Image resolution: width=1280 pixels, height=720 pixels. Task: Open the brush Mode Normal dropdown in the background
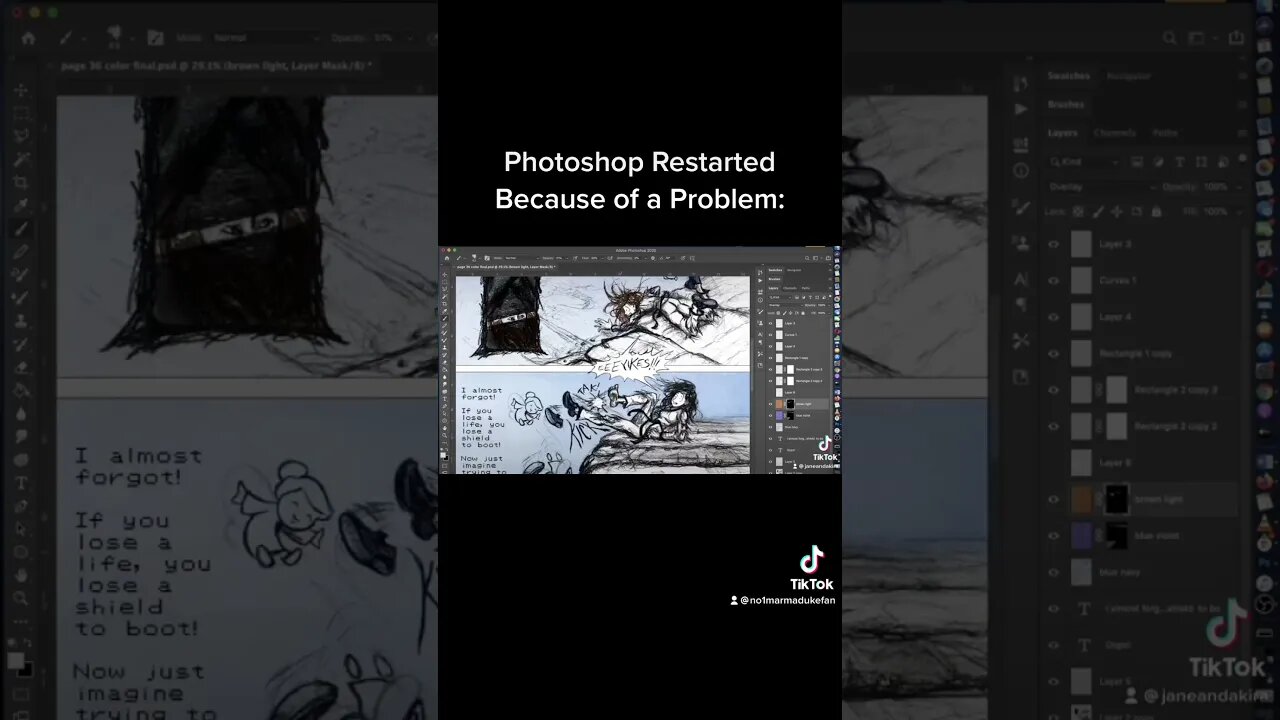[266, 38]
